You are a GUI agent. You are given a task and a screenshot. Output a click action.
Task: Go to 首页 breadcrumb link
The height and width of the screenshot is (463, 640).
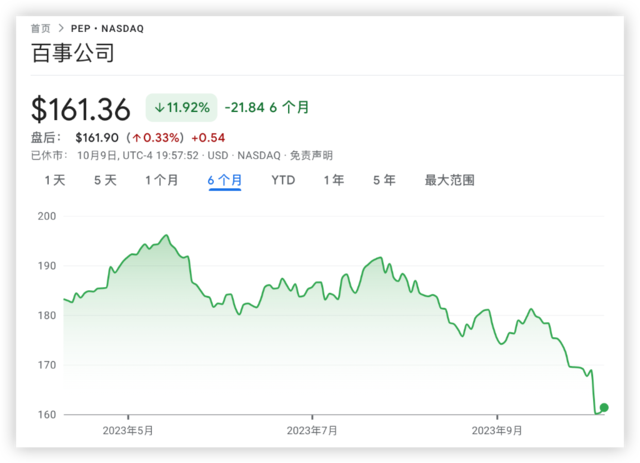click(x=41, y=29)
